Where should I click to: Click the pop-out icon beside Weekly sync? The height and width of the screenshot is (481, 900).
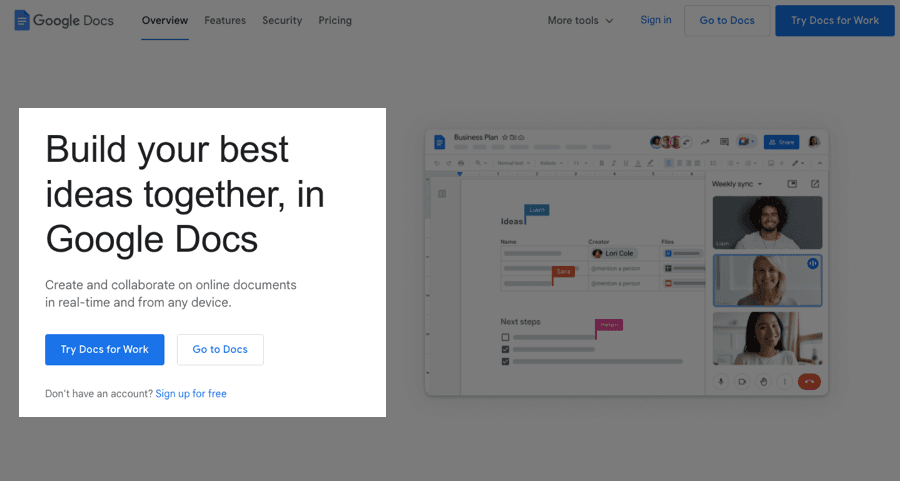(815, 184)
